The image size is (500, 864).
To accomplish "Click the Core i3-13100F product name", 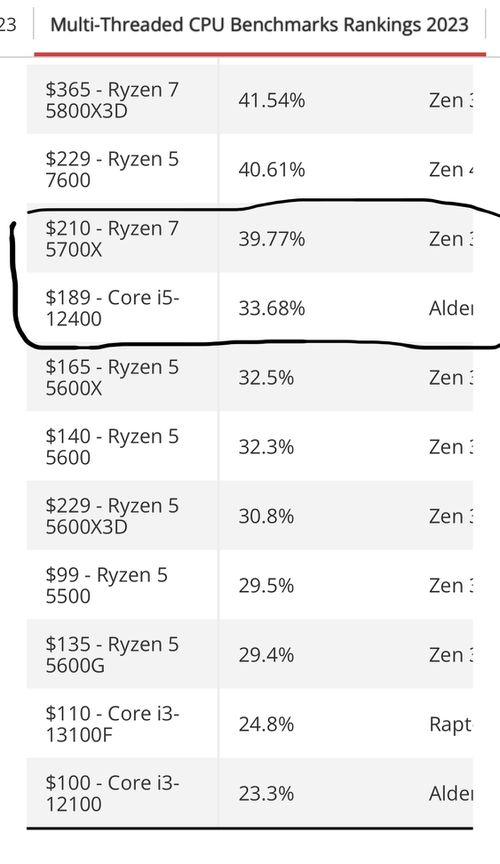I will (x=112, y=724).
